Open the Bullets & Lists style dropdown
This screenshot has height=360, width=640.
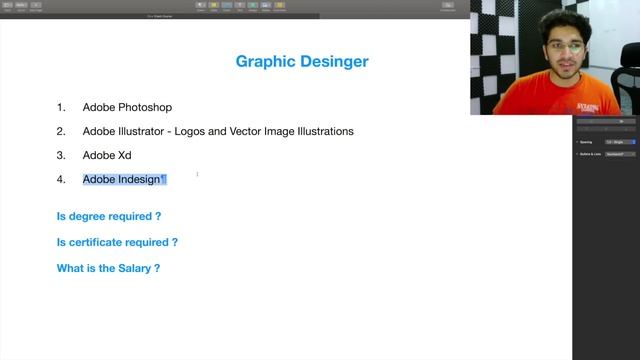pos(620,154)
